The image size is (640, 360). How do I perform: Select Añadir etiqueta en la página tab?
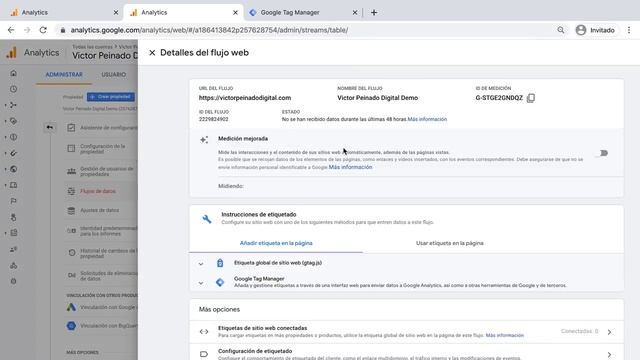[x=276, y=243]
